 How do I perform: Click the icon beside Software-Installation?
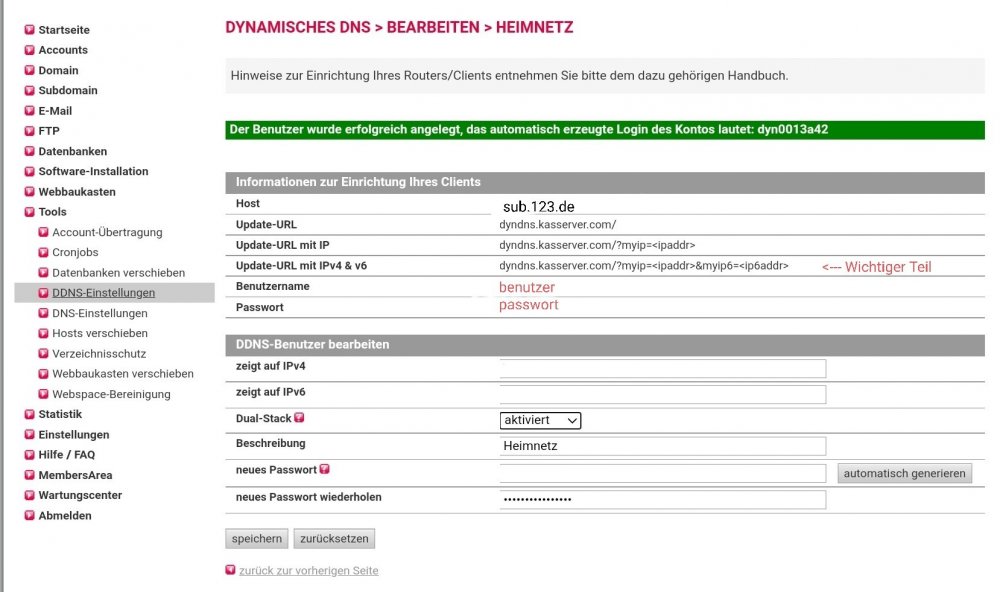tap(29, 172)
